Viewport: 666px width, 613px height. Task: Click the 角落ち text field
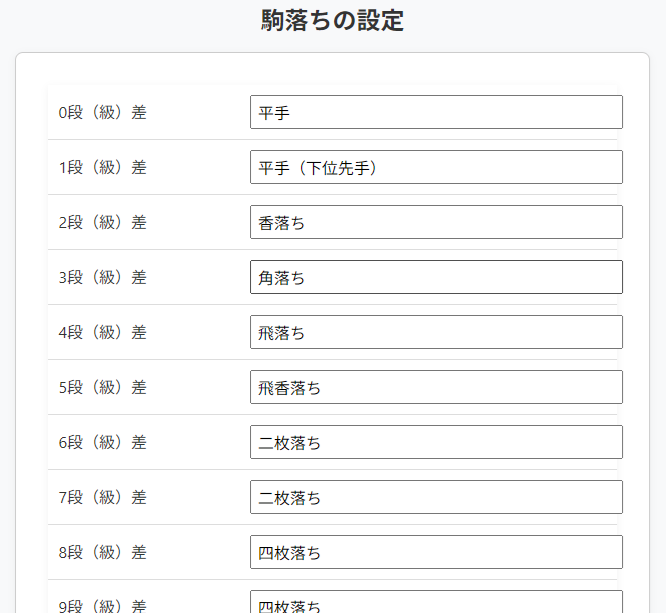coord(436,277)
